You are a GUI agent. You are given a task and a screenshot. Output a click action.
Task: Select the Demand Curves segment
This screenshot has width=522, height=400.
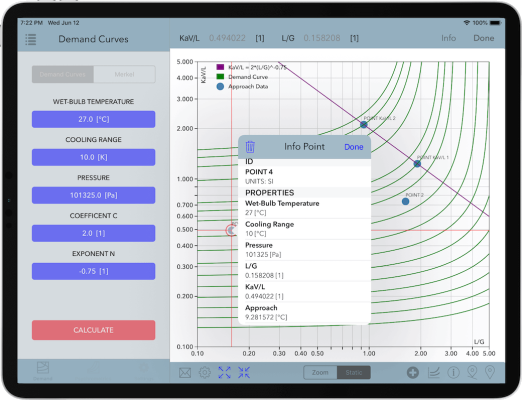[63, 74]
